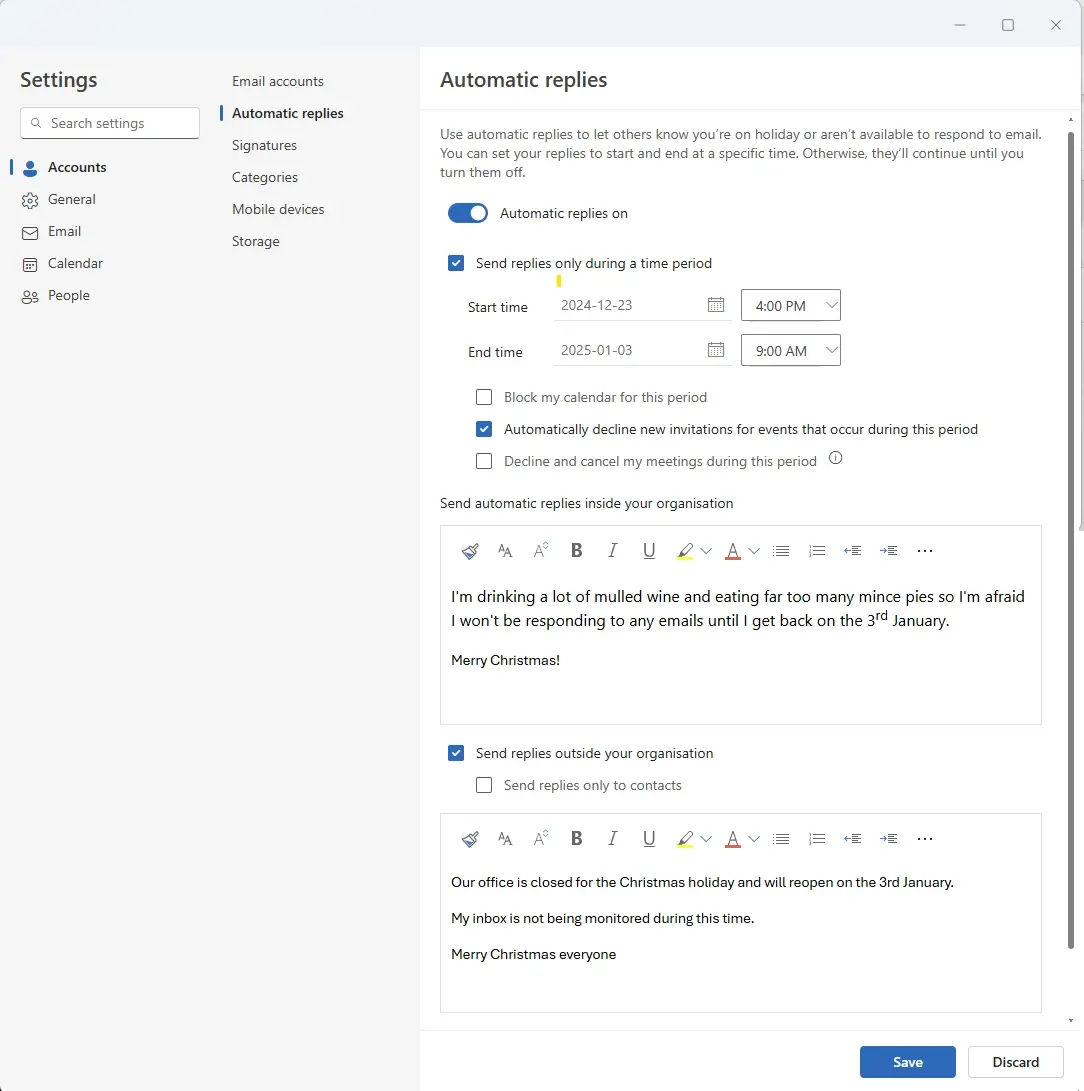Click info icon beside Decline and cancel meetings

(x=836, y=459)
